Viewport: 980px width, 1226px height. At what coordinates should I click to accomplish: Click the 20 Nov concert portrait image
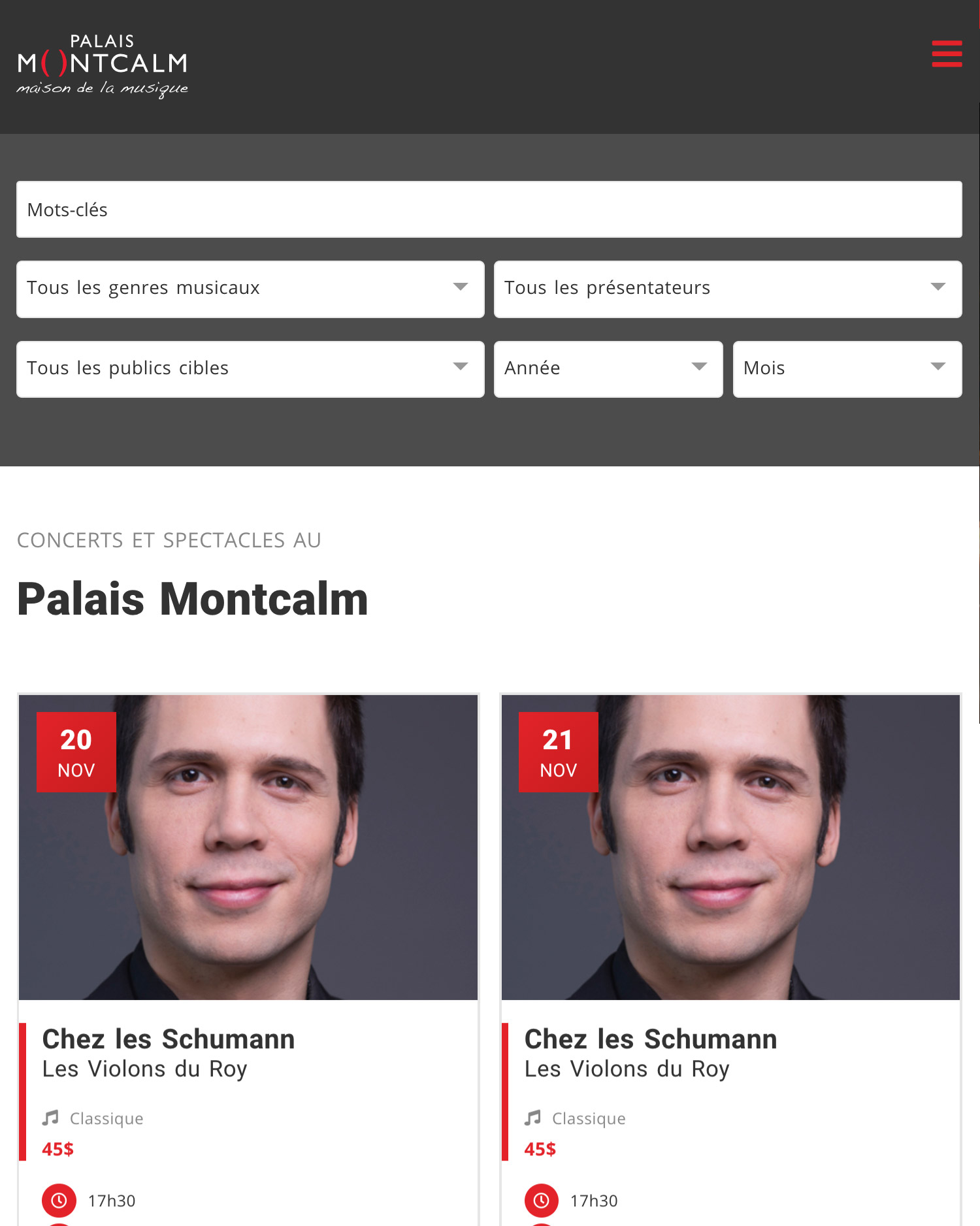pos(248,847)
